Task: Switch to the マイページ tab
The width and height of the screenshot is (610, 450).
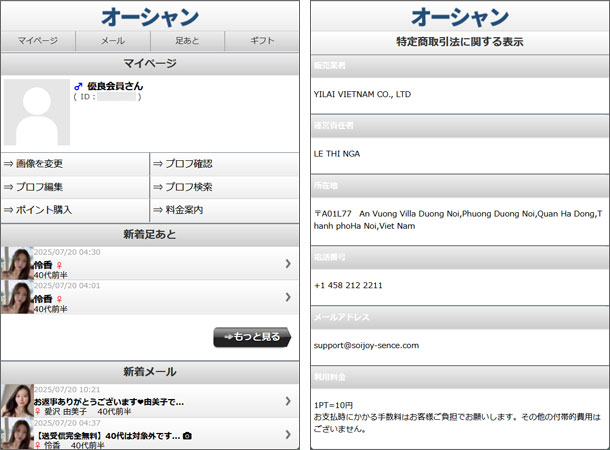Action: 38,41
